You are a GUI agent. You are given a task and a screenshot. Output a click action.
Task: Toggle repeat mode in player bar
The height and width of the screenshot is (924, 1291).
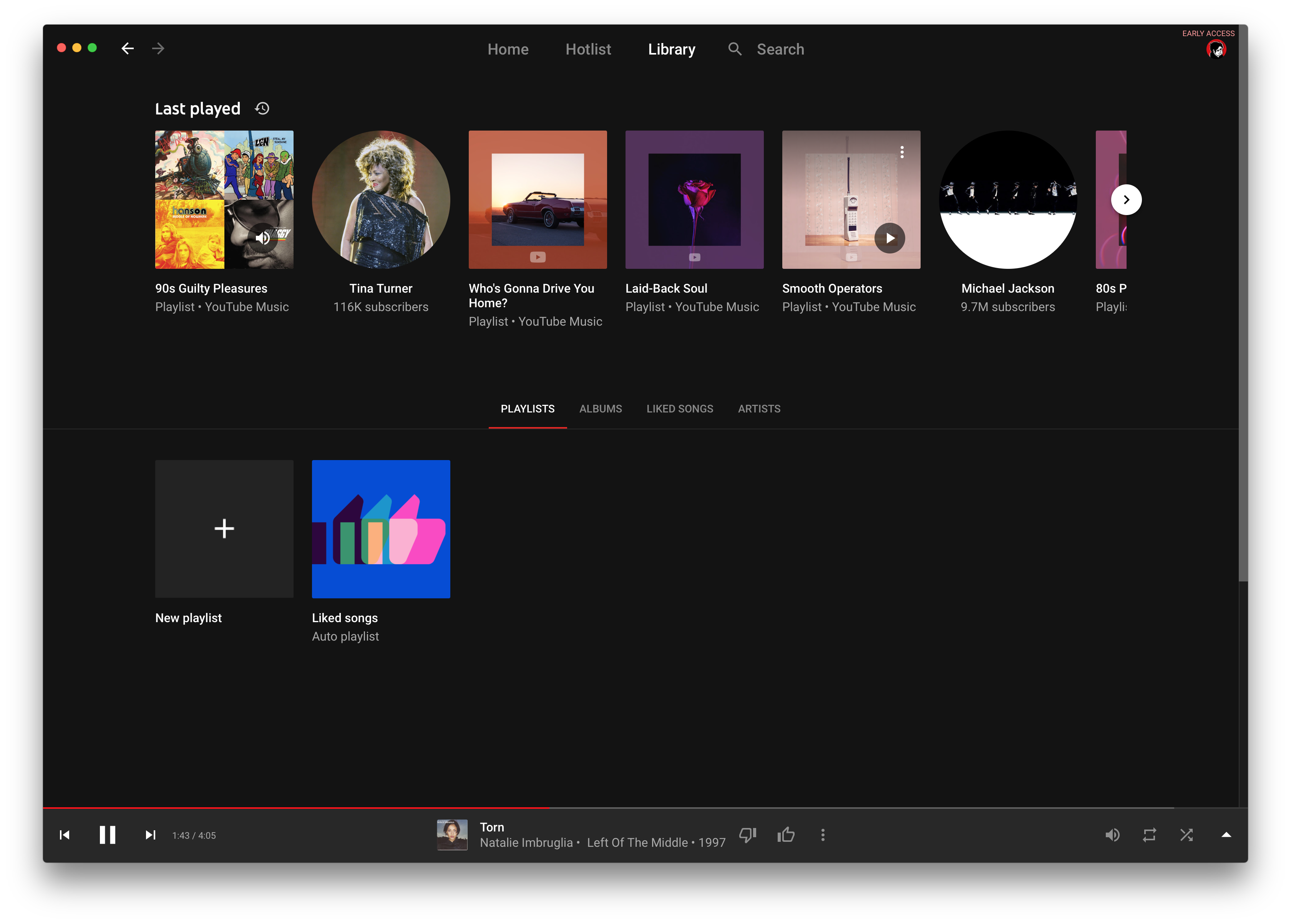coord(1149,835)
